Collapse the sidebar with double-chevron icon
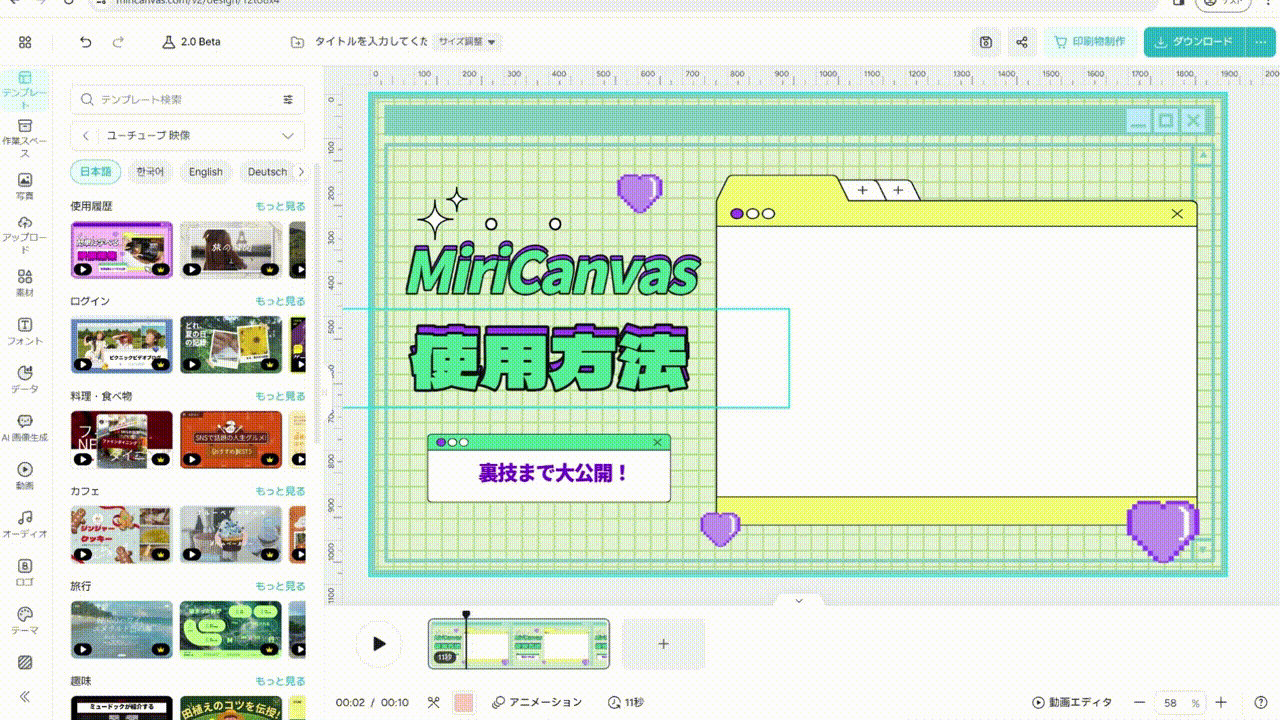The height and width of the screenshot is (720, 1280). pos(25,697)
